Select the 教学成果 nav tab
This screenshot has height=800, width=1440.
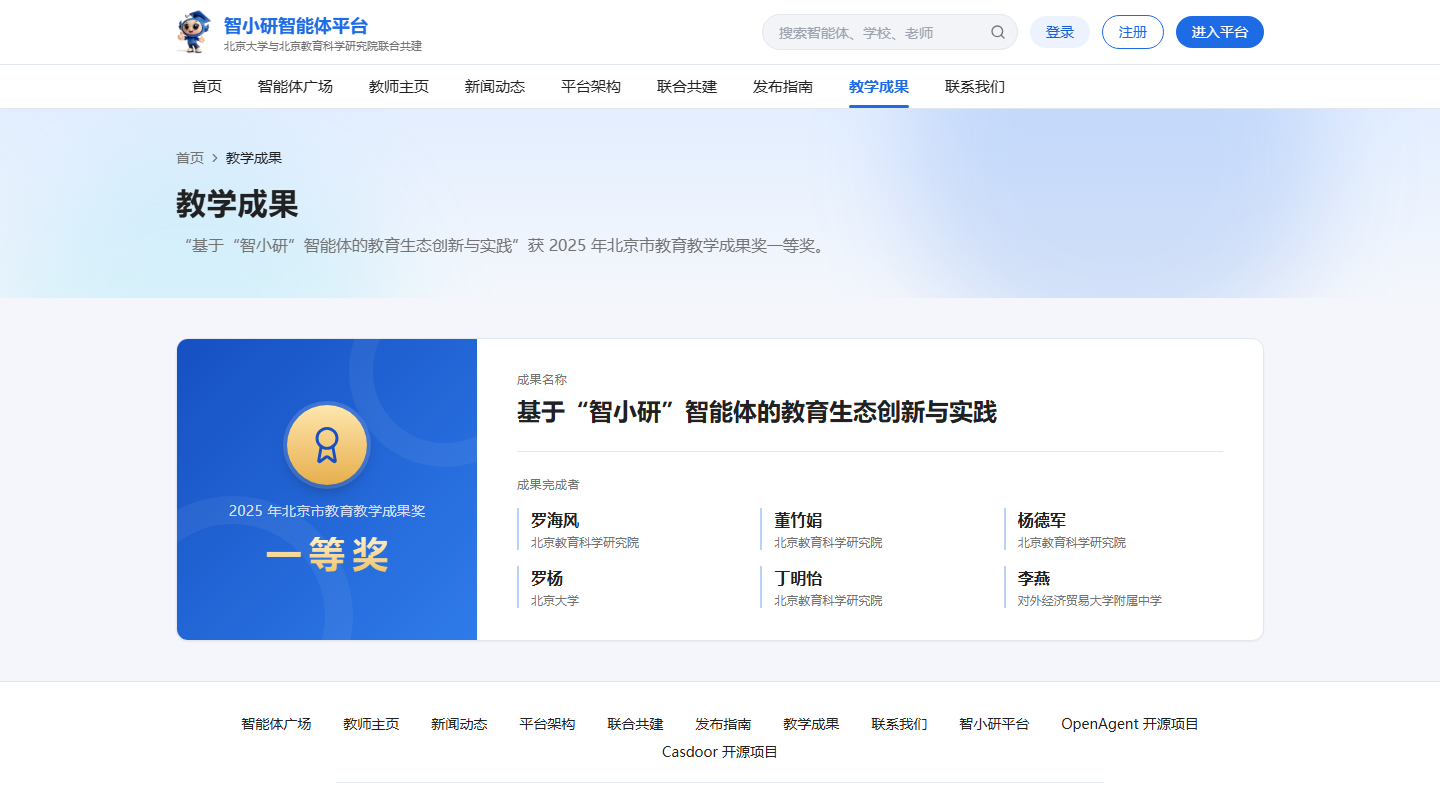(x=879, y=87)
